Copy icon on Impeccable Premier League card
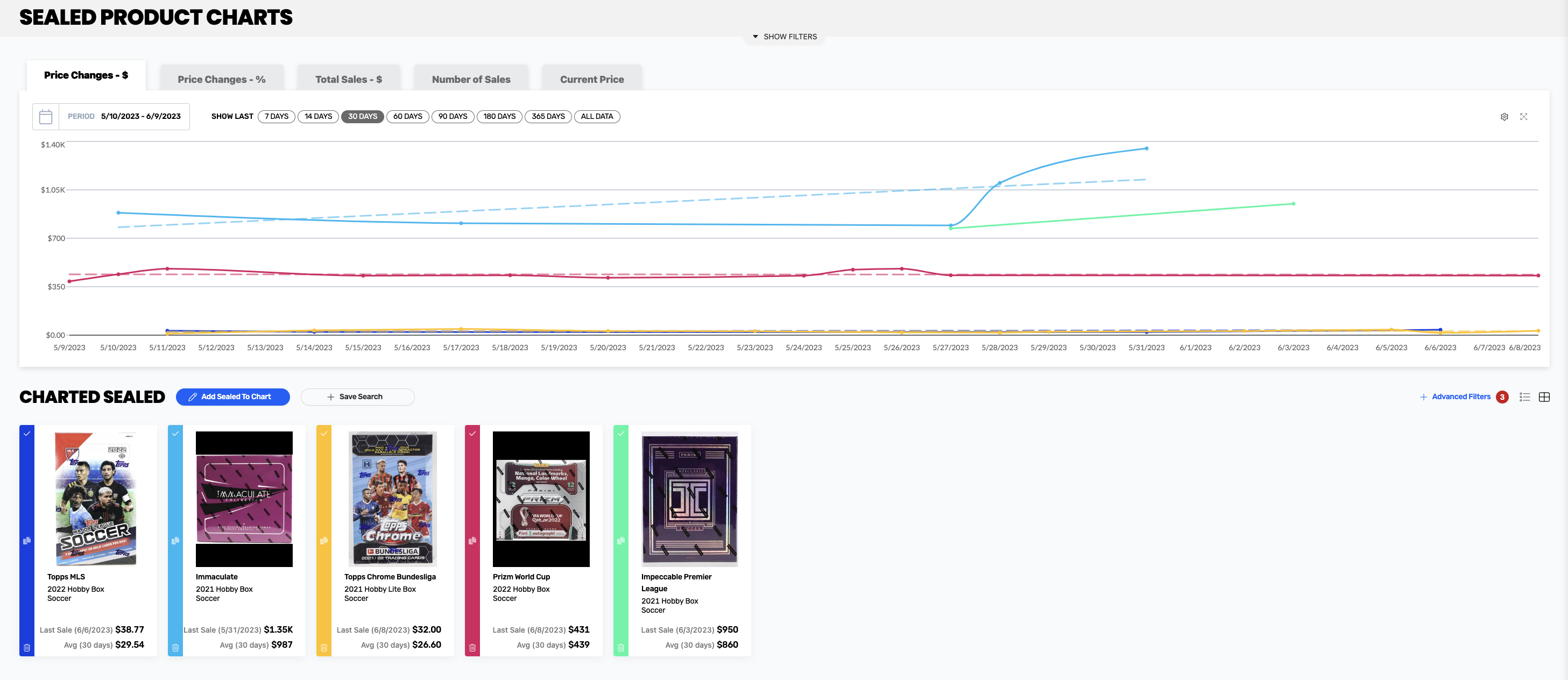 [x=621, y=541]
